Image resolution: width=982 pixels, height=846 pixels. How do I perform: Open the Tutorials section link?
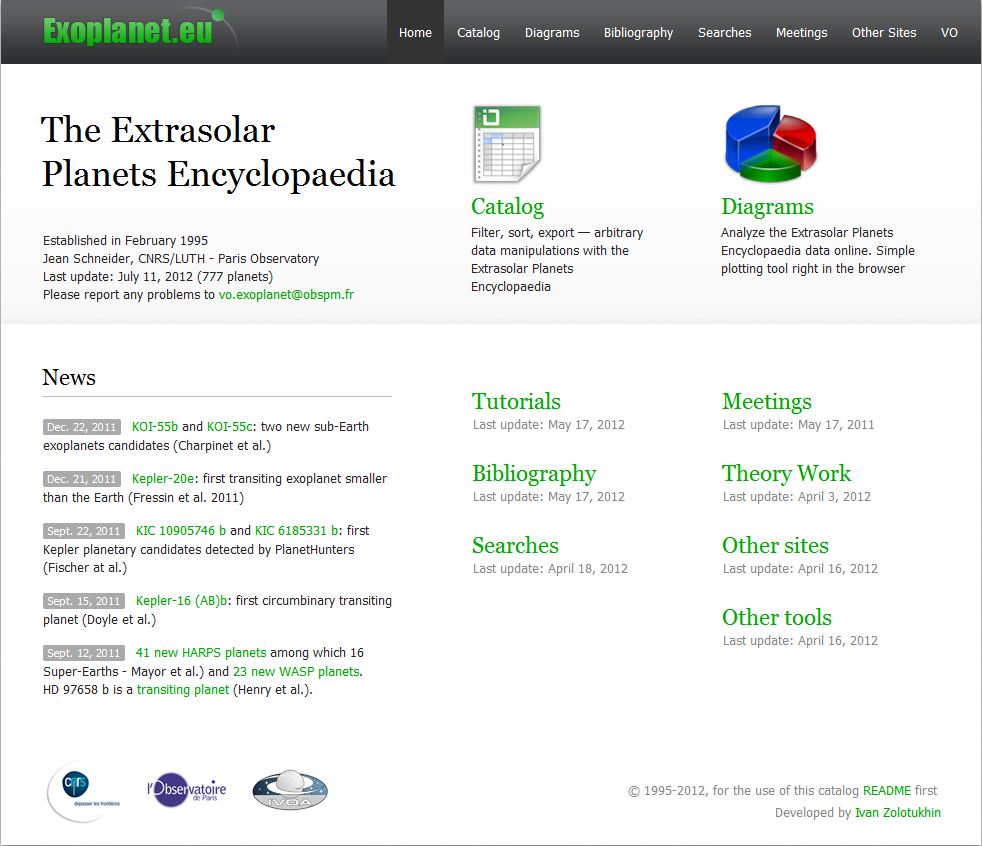517,401
